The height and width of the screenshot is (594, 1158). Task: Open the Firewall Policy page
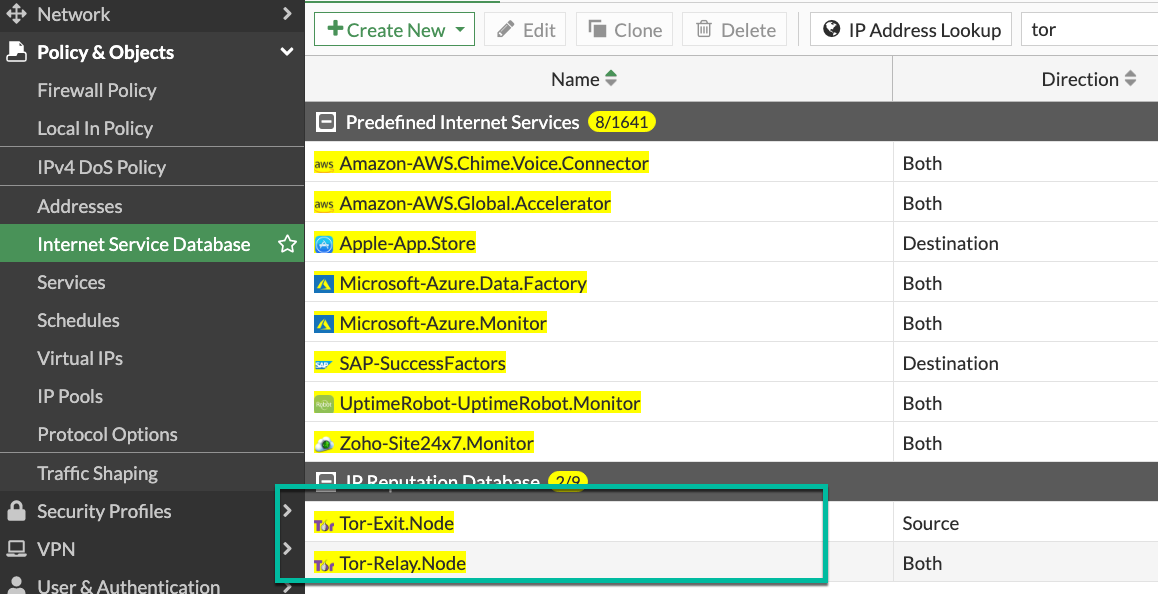(x=97, y=90)
